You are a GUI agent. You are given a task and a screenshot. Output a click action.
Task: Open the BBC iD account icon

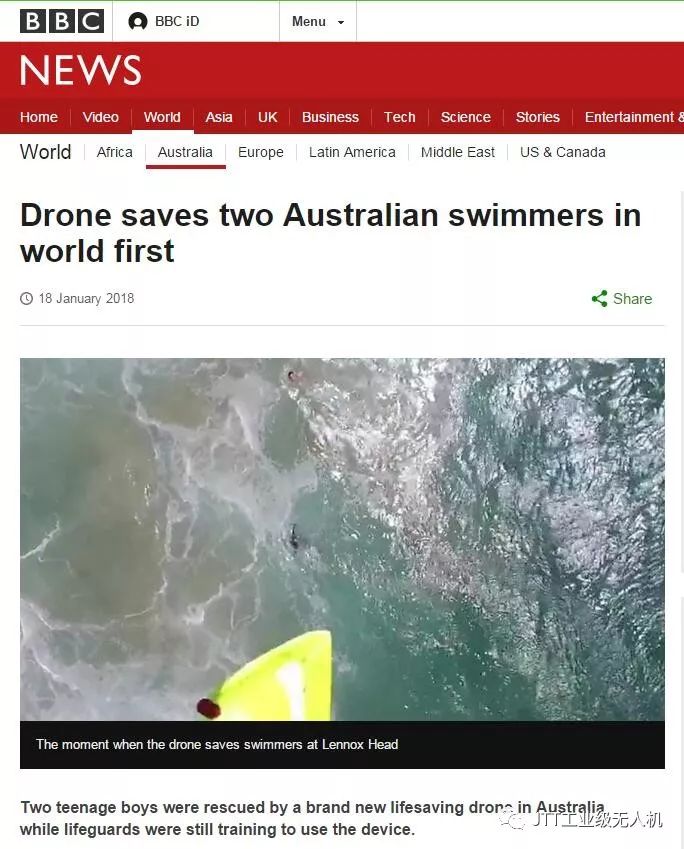[x=138, y=22]
